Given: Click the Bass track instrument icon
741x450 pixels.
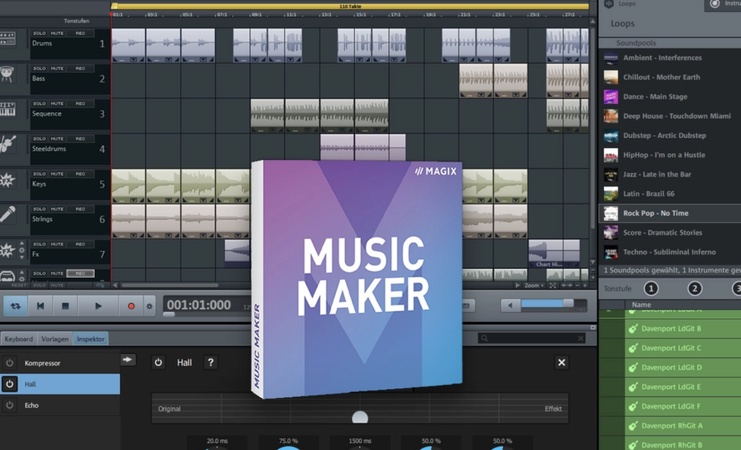Looking at the screenshot, I should click(x=7, y=74).
